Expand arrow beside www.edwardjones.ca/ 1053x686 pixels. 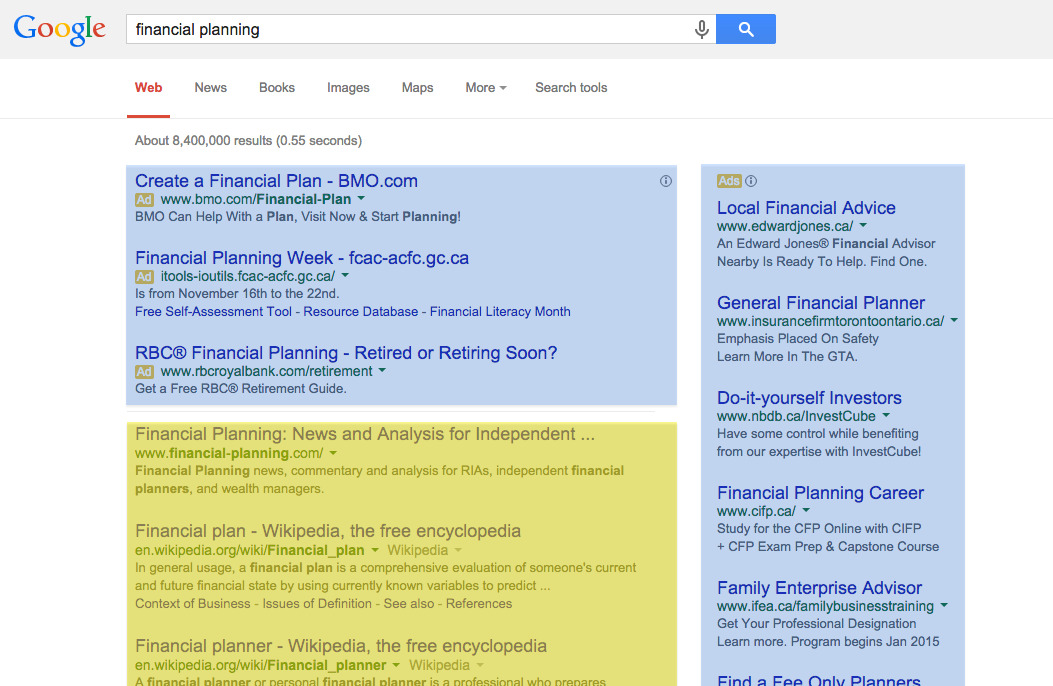tap(864, 226)
